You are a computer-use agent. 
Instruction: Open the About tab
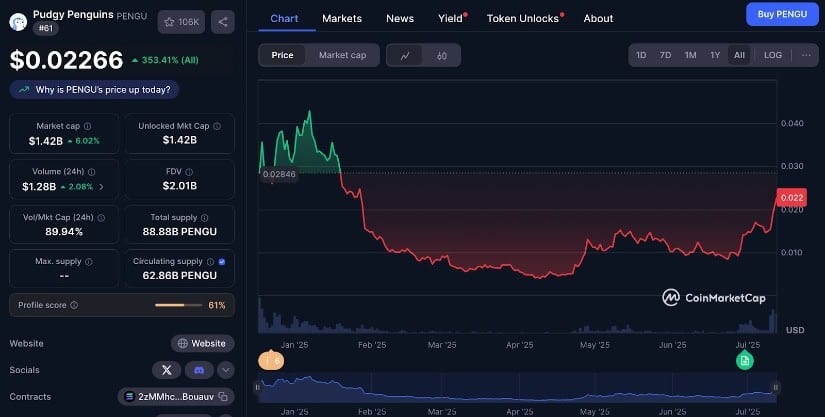598,18
